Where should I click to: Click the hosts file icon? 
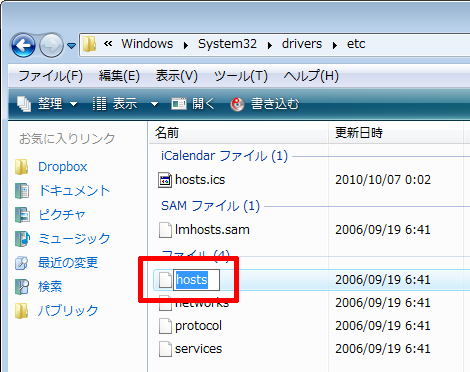click(165, 280)
